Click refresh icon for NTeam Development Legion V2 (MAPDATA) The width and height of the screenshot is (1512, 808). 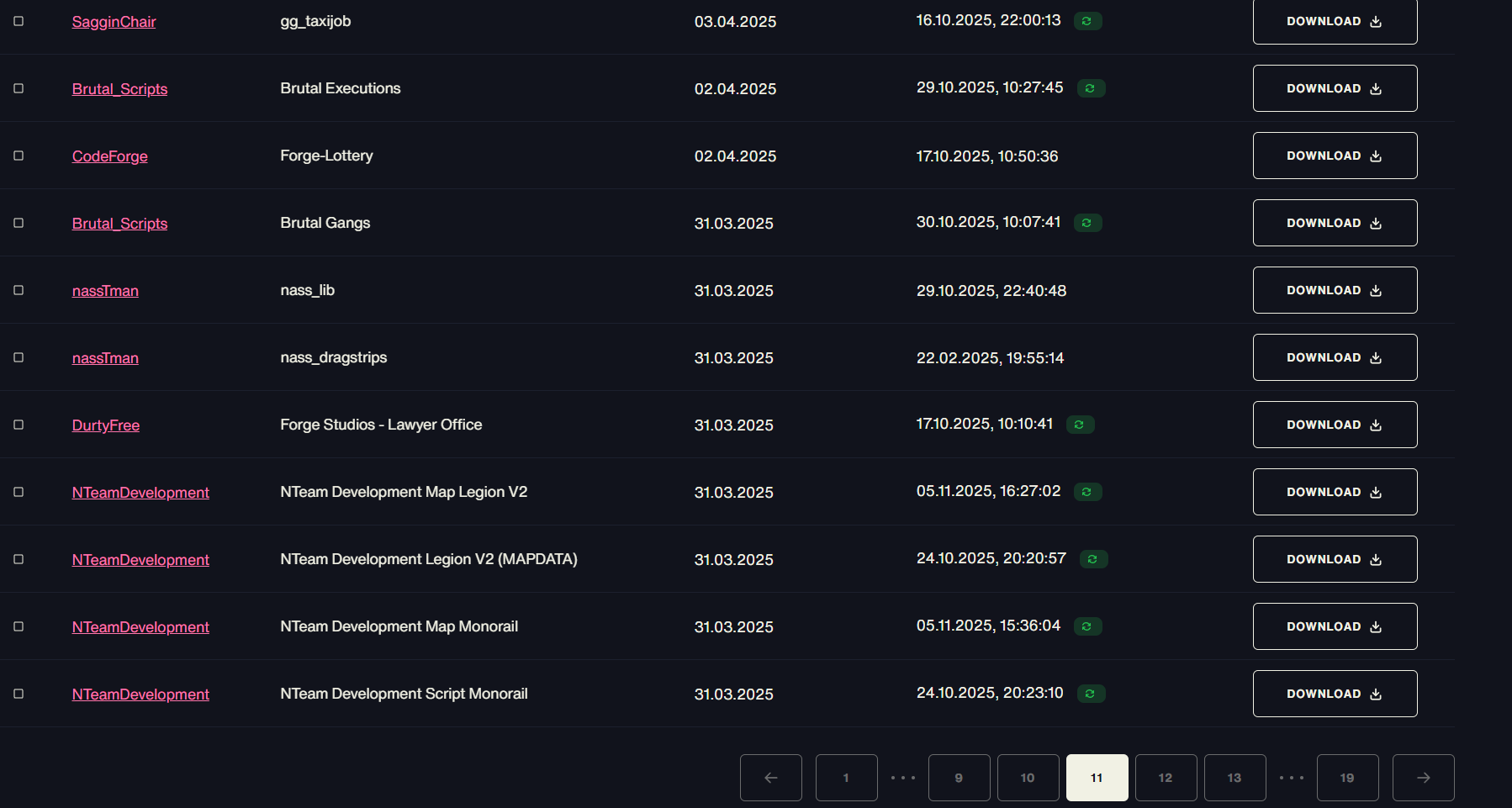(1093, 559)
